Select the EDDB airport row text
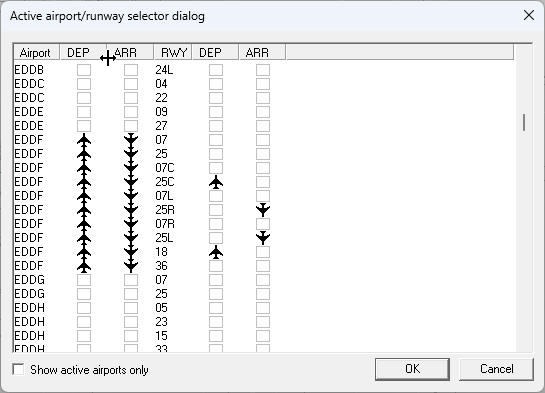545x393 pixels. tap(29, 70)
